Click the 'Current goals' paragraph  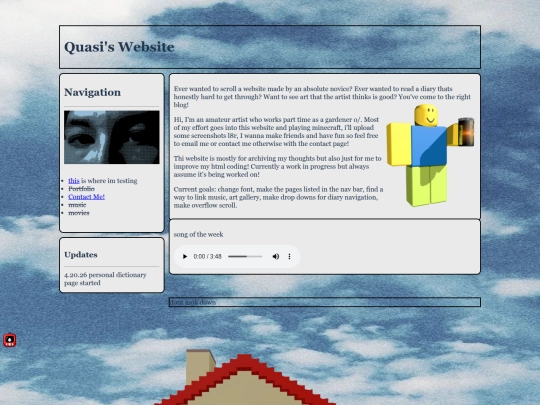pos(278,197)
